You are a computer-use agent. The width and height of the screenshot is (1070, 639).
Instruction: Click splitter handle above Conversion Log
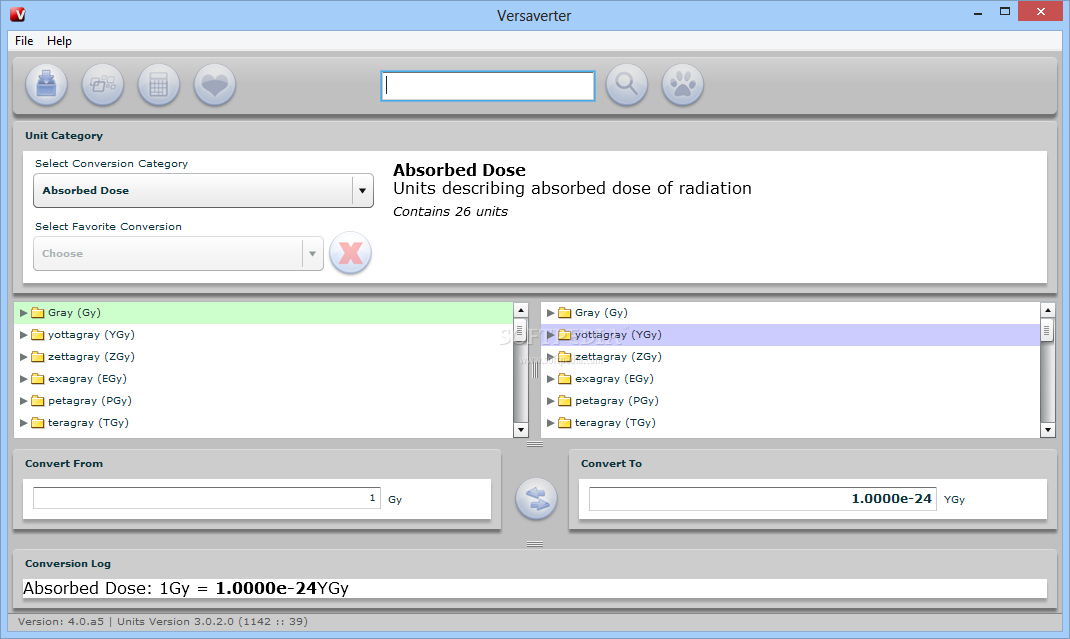point(535,544)
